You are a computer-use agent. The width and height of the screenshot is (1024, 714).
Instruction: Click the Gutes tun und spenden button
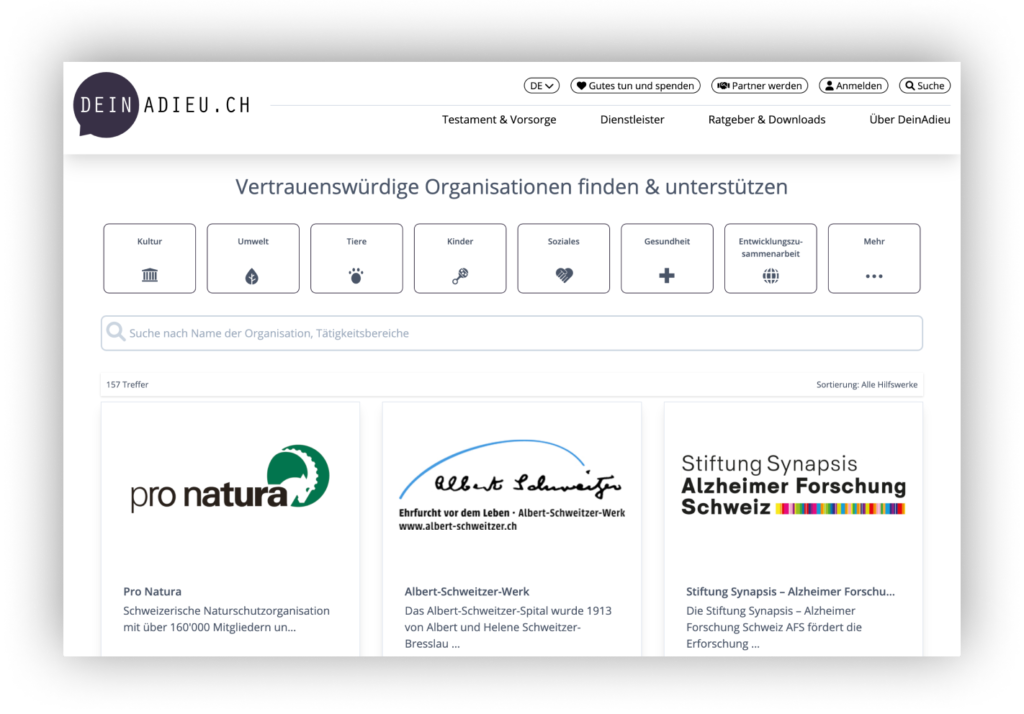[635, 86]
